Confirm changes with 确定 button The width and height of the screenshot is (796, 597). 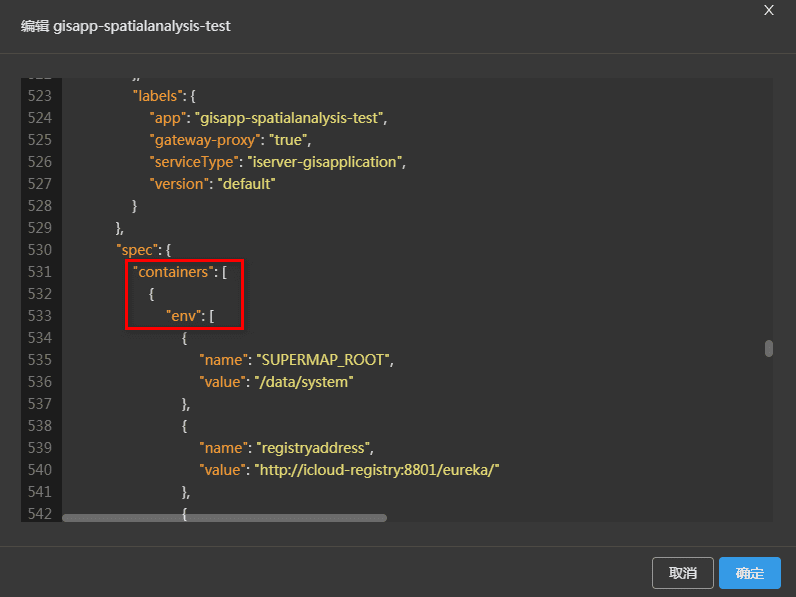(x=750, y=573)
